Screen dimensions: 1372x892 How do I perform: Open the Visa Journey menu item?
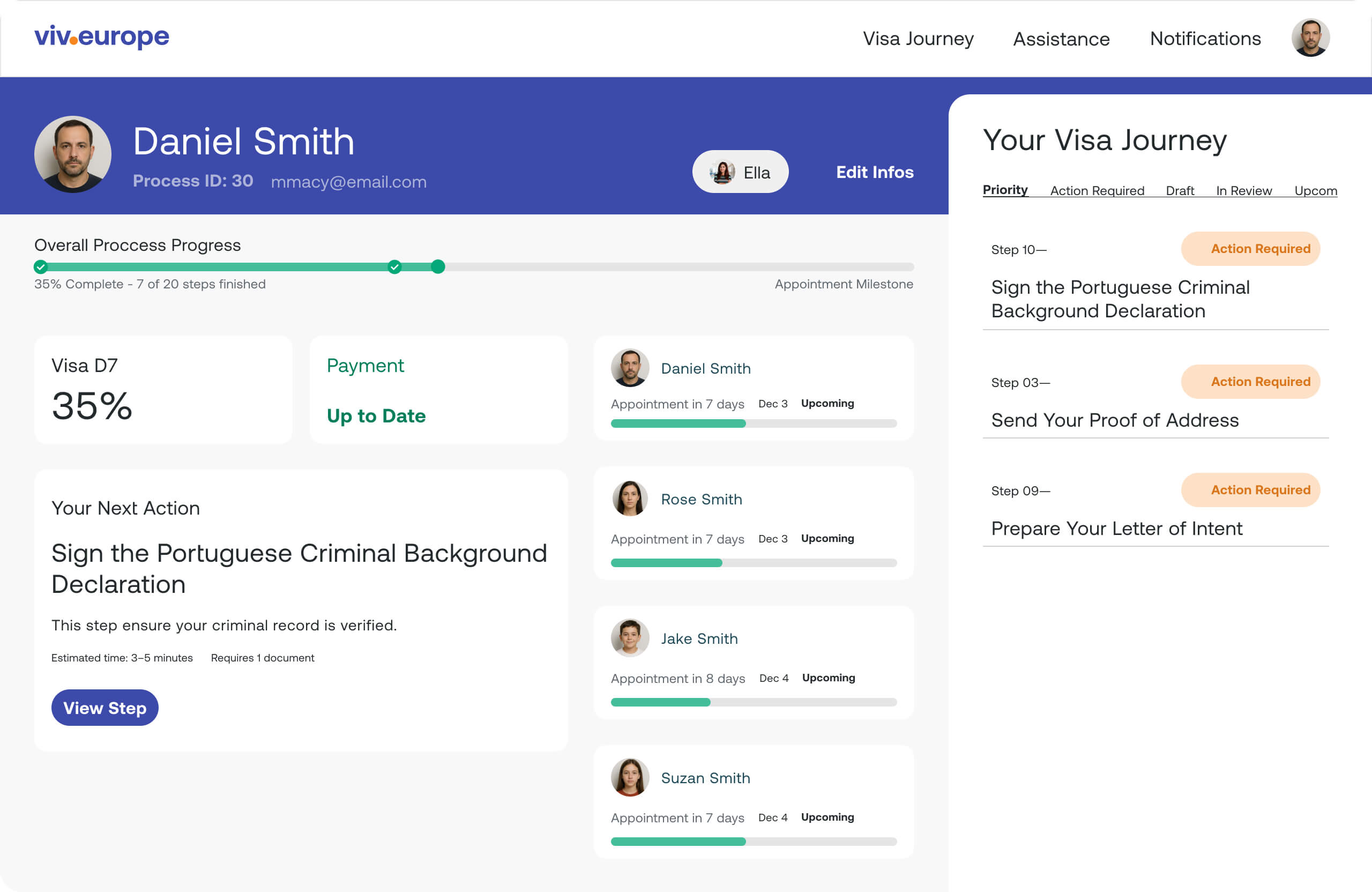tap(918, 39)
